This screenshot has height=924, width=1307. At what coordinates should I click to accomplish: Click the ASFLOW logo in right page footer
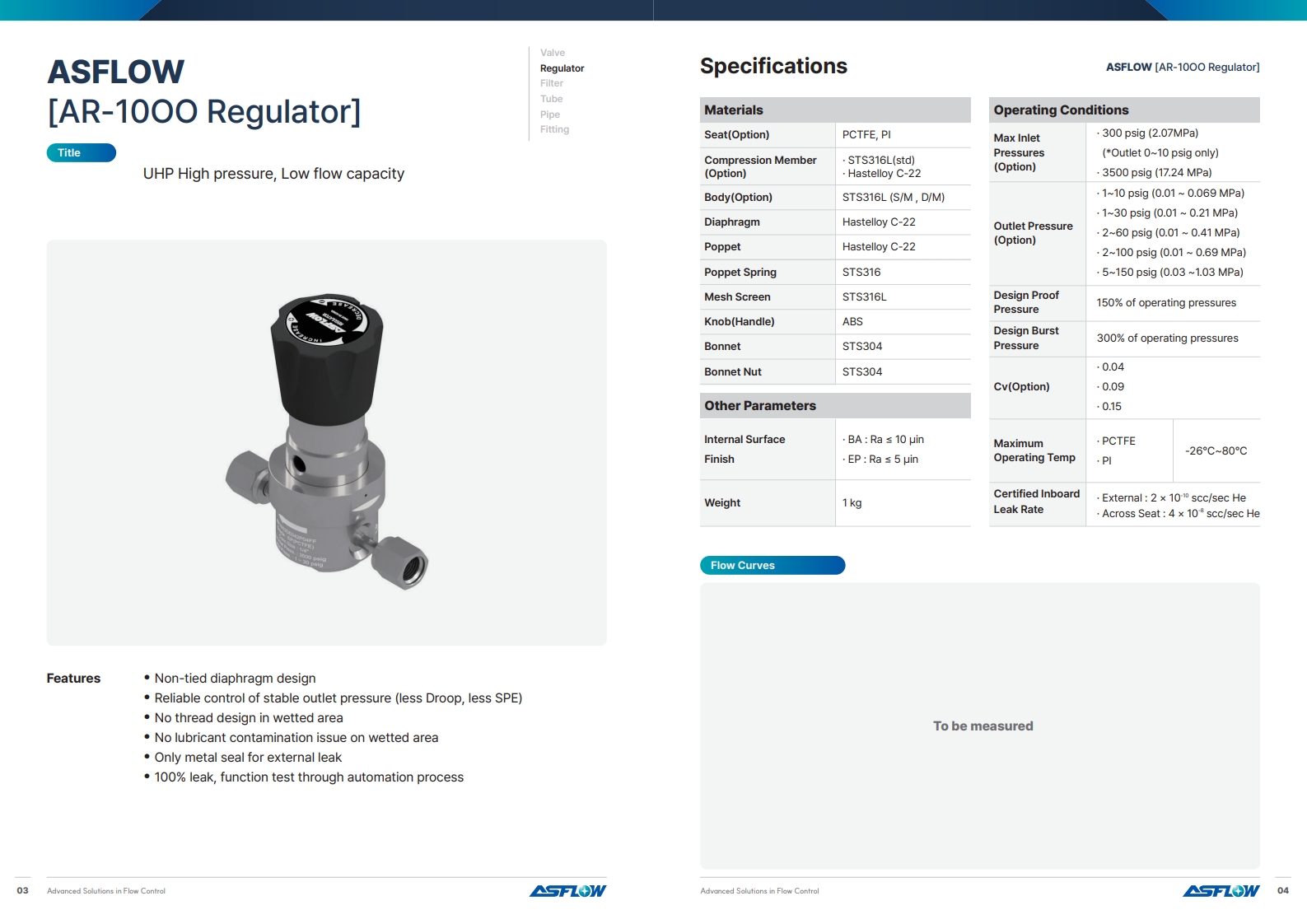click(x=1221, y=890)
